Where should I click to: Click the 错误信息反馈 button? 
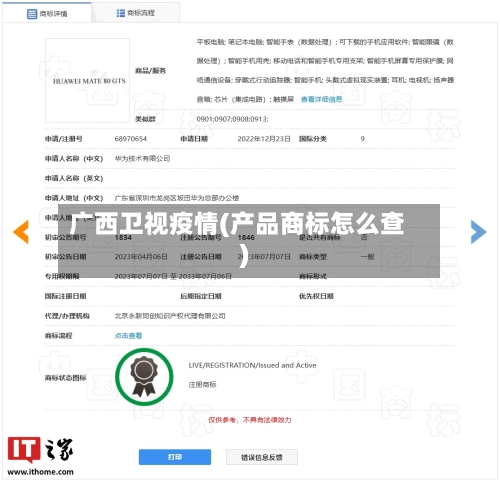(262, 457)
